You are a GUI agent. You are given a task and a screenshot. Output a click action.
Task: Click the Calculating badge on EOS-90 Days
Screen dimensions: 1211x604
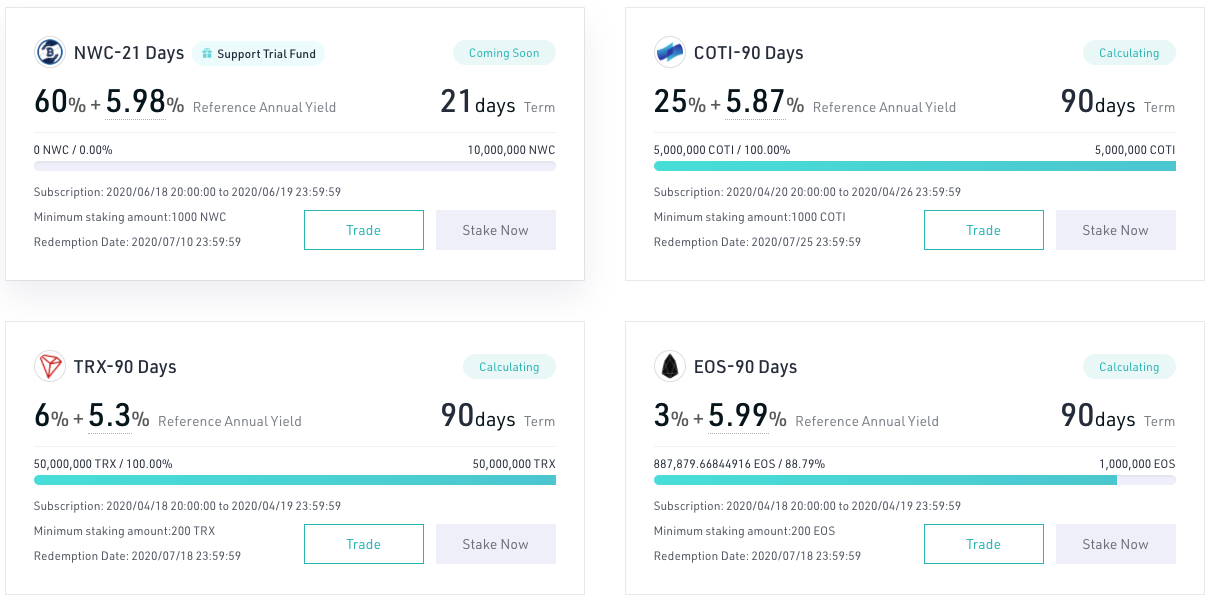pyautogui.click(x=1129, y=367)
